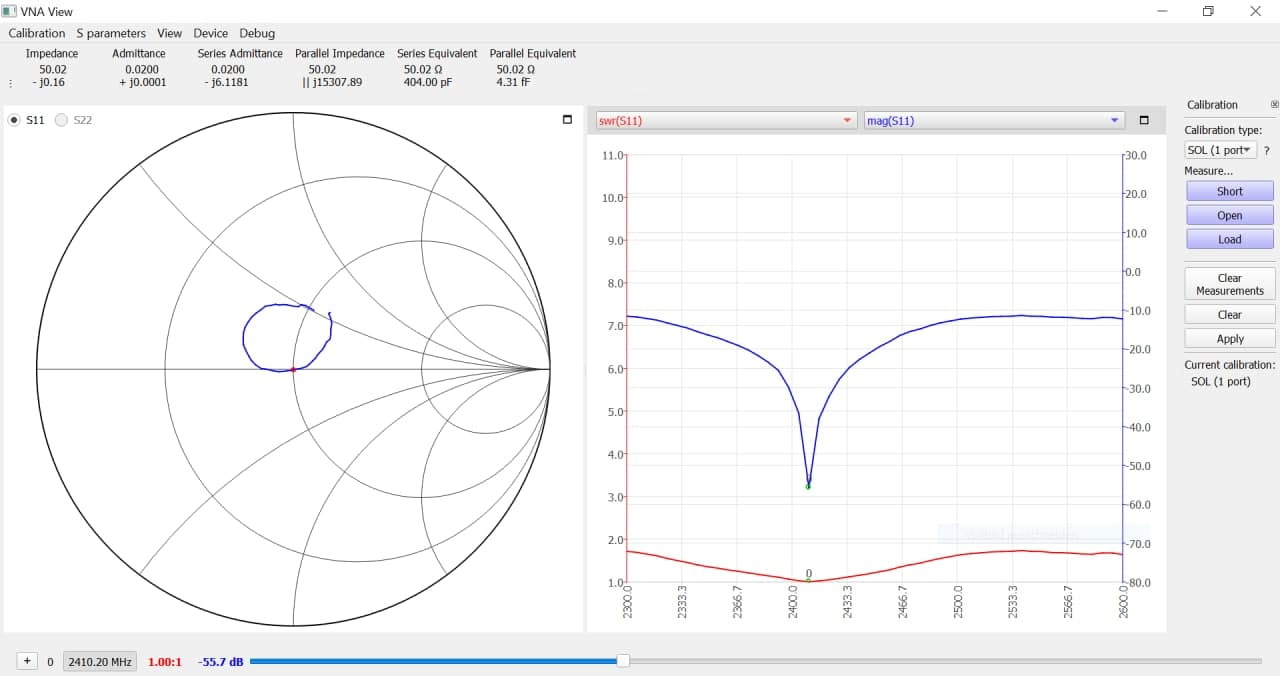1280x676 pixels.
Task: Open the Device menu
Action: (210, 33)
